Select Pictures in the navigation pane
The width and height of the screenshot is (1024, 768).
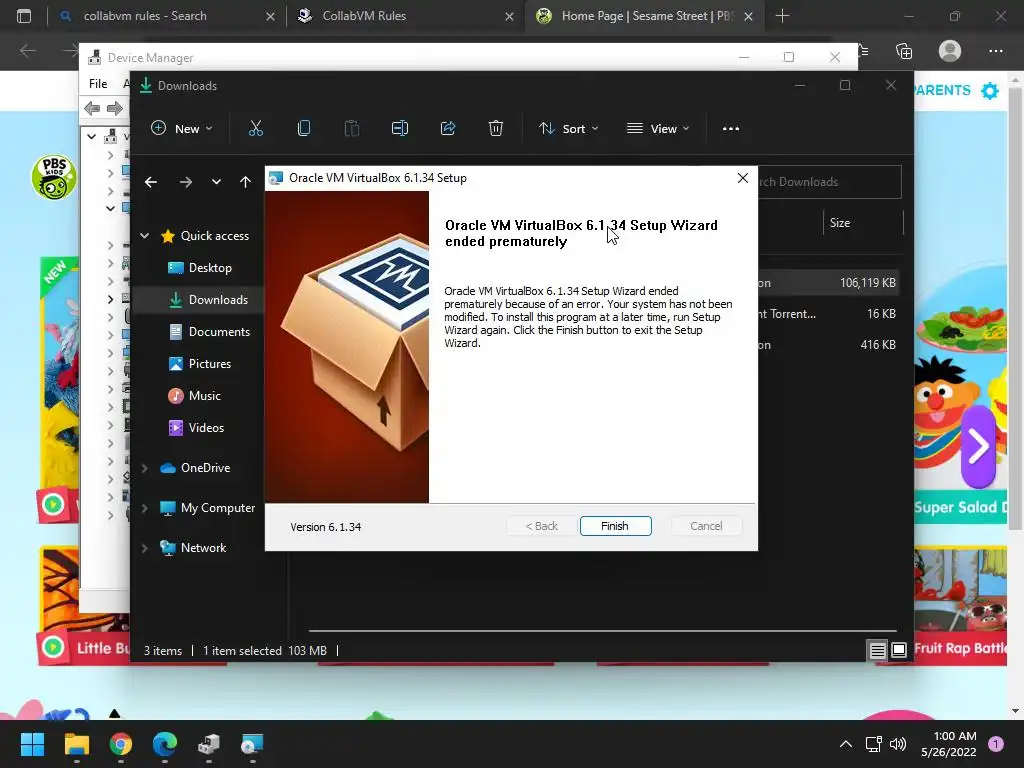pos(201,364)
